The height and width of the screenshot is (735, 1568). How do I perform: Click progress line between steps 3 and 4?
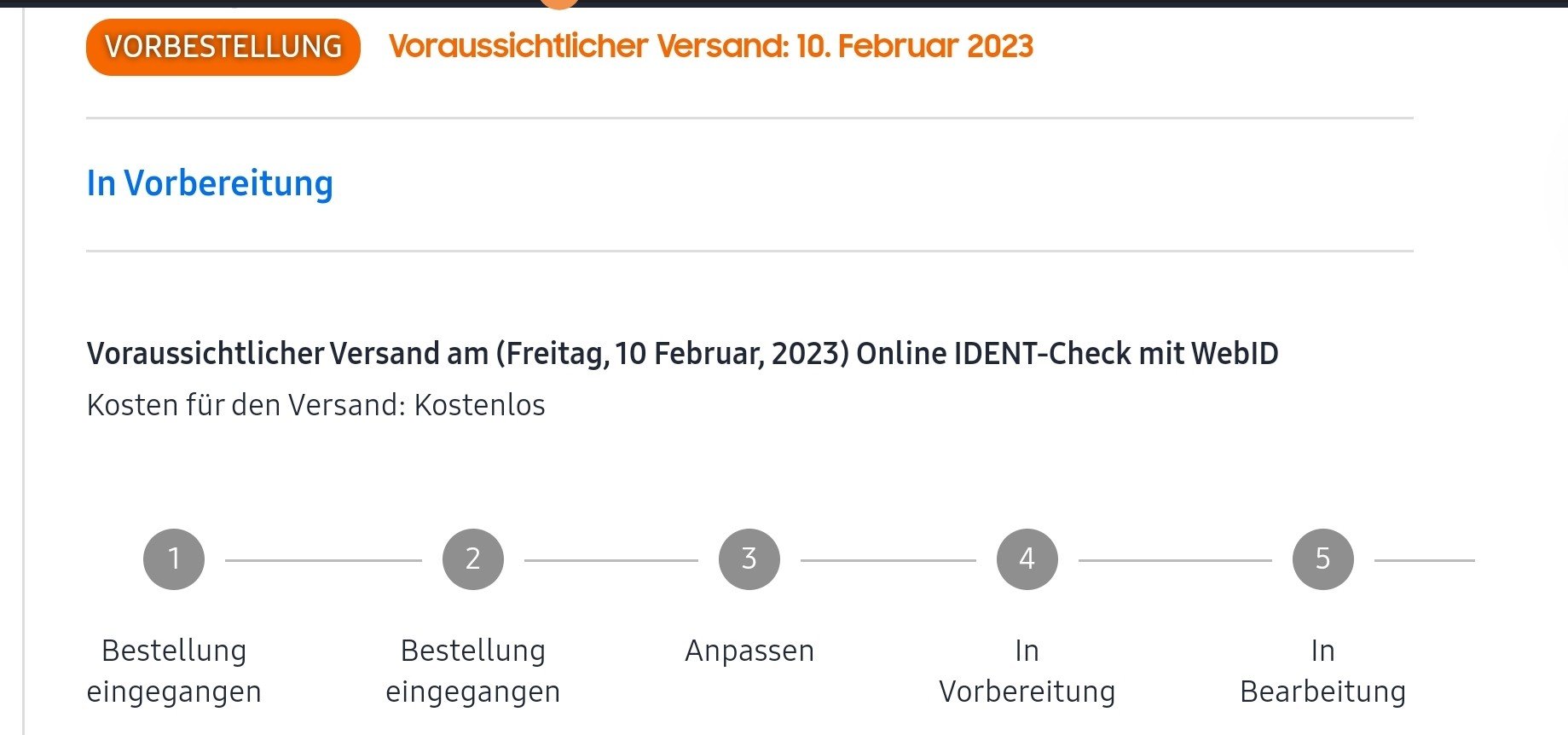(888, 560)
